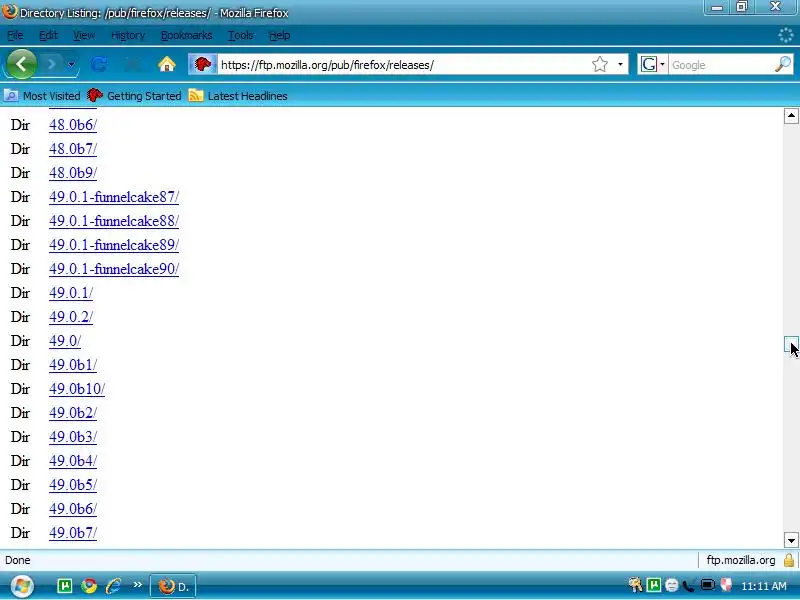
Task: Click ftp.mozilla.org in the status bar
Action: pyautogui.click(x=740, y=560)
